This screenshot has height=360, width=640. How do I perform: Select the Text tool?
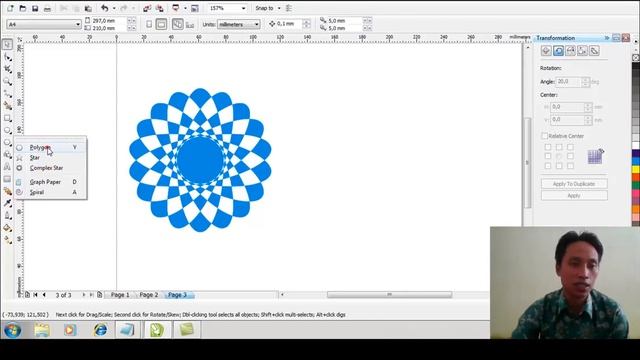pyautogui.click(x=7, y=167)
